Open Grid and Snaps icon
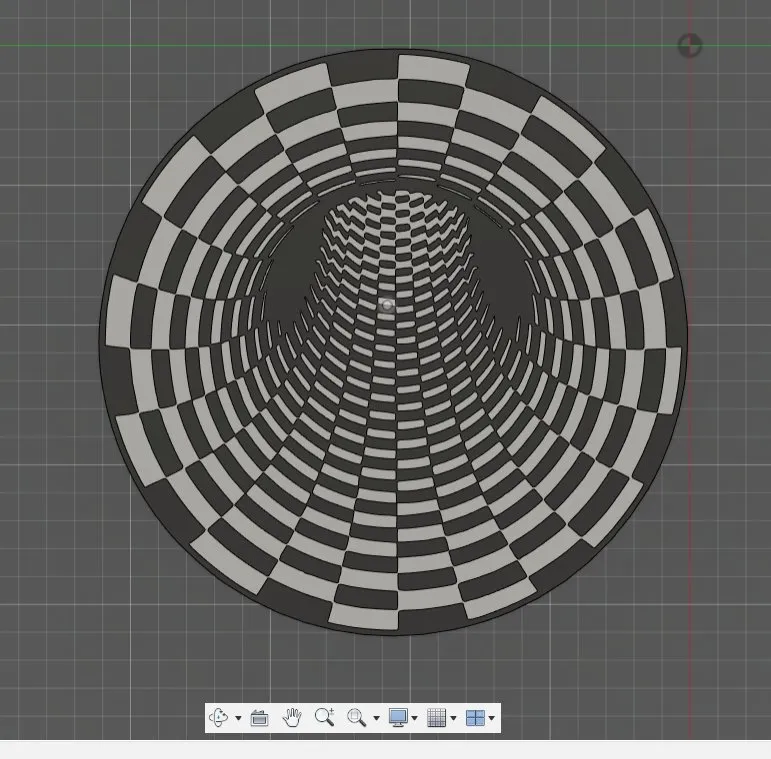This screenshot has width=771, height=759. [x=437, y=718]
